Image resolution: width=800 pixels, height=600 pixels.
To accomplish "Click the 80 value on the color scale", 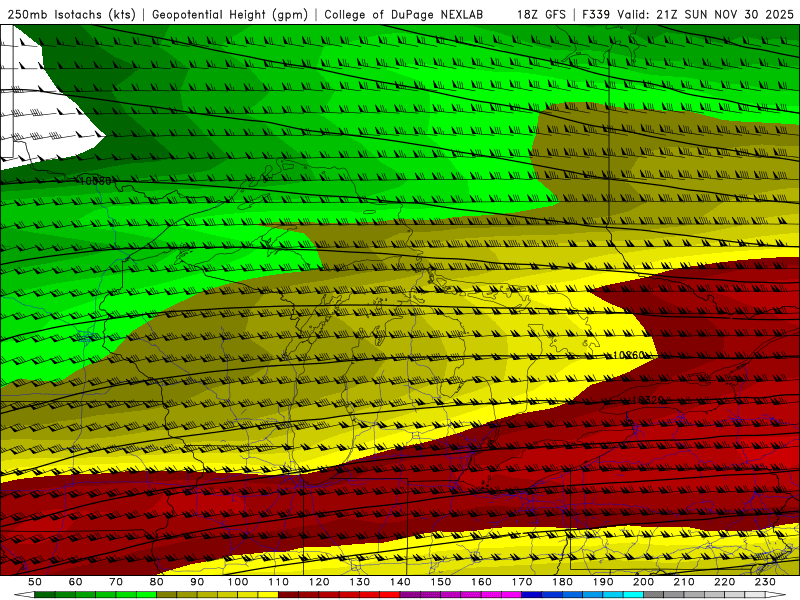I will pos(157,582).
